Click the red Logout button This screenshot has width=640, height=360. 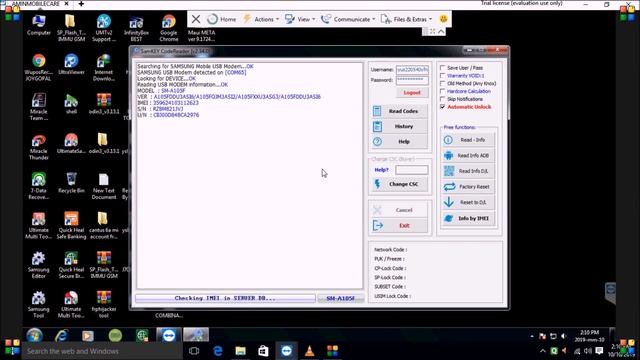pyautogui.click(x=412, y=93)
